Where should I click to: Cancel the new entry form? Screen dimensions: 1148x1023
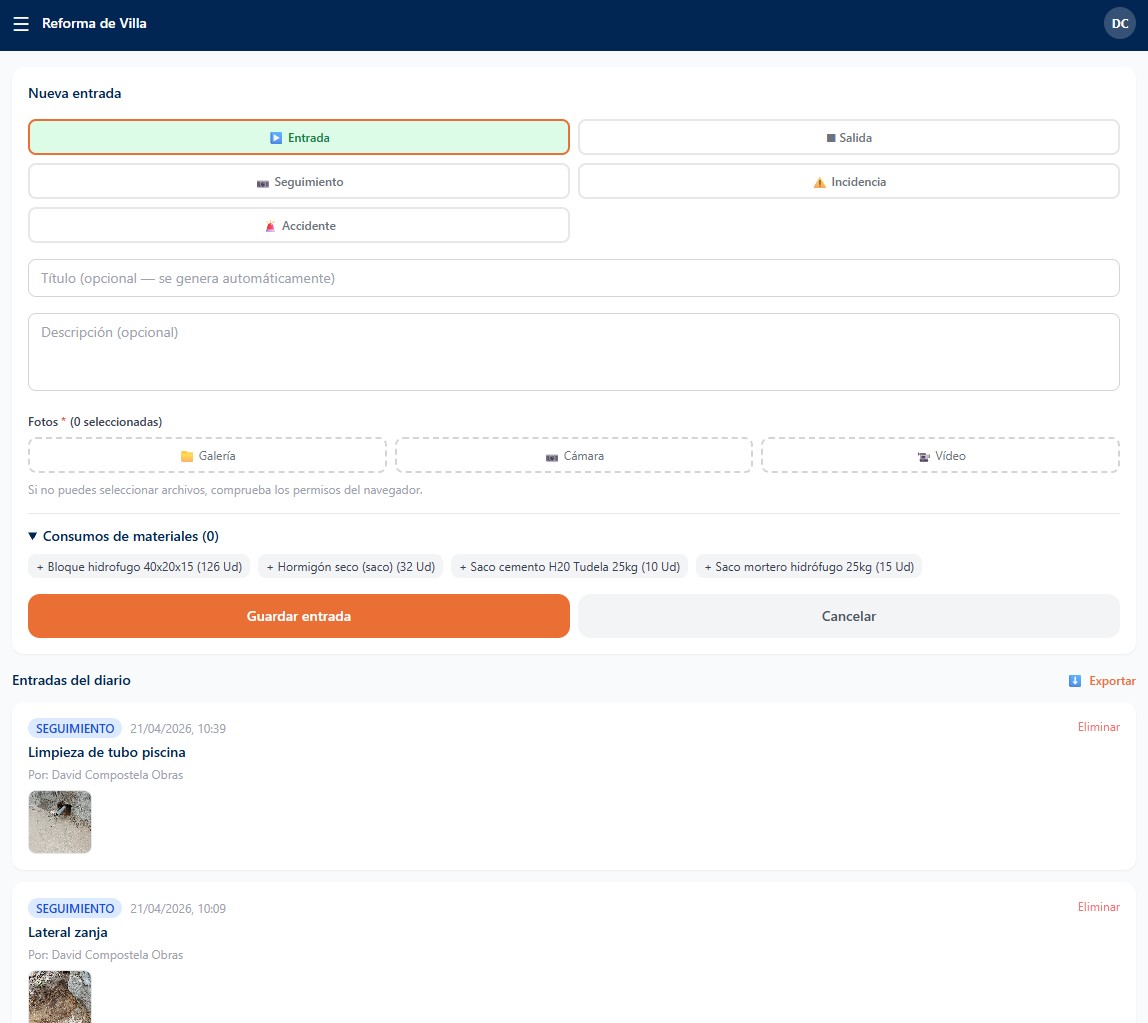(x=849, y=616)
